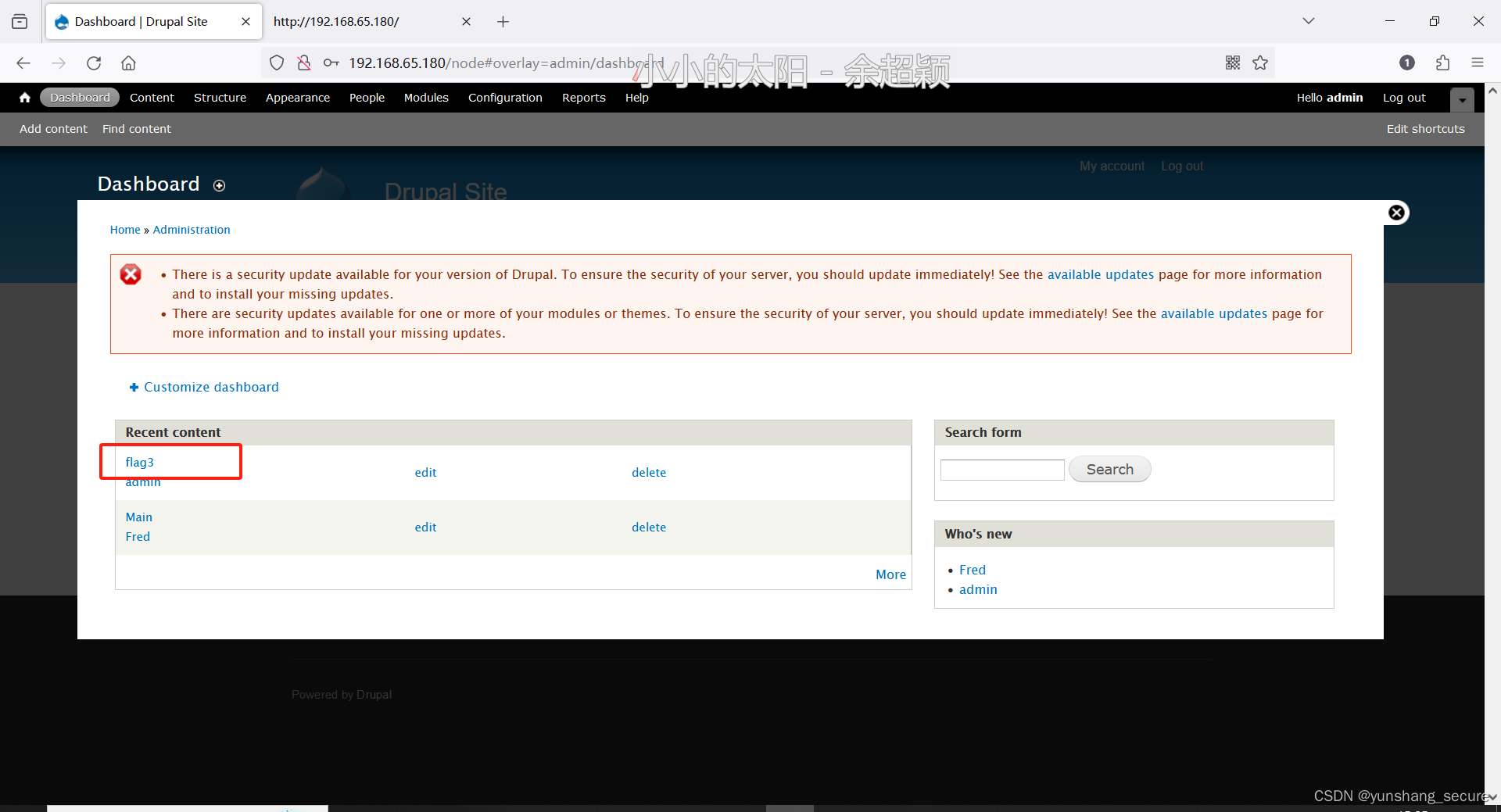Open the Appearance admin menu
1501x812 pixels.
coord(298,98)
